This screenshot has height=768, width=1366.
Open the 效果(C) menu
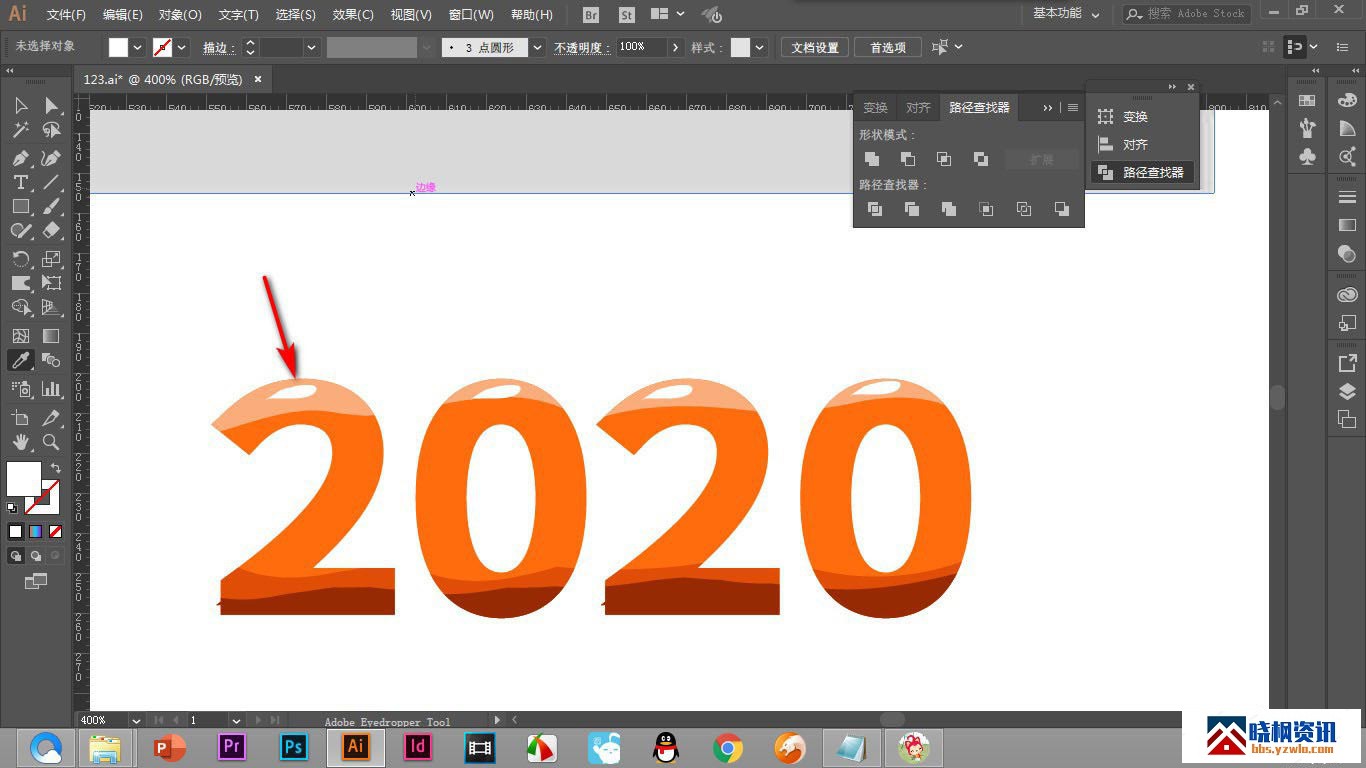point(353,15)
